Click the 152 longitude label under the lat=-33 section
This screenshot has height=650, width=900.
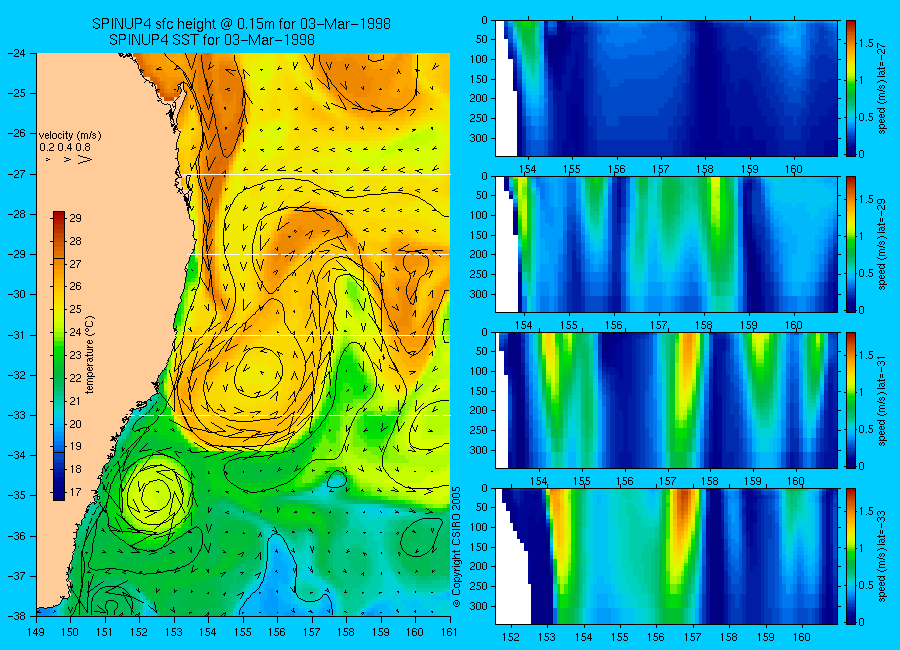pyautogui.click(x=511, y=637)
